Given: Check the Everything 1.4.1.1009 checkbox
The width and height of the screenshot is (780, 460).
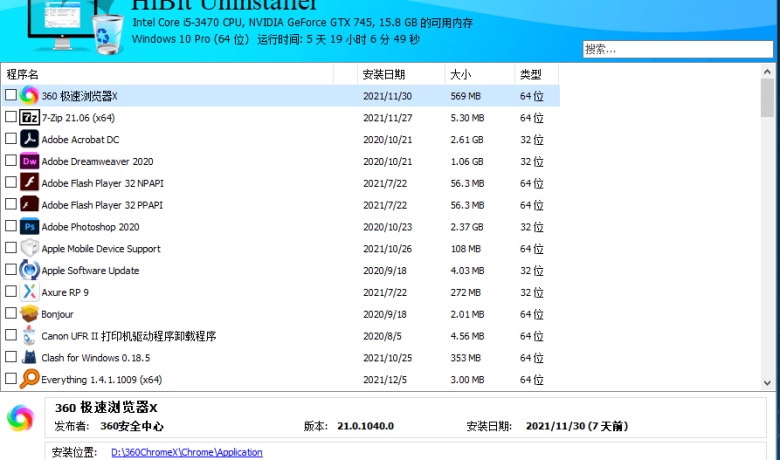Looking at the screenshot, I should click(11, 378).
